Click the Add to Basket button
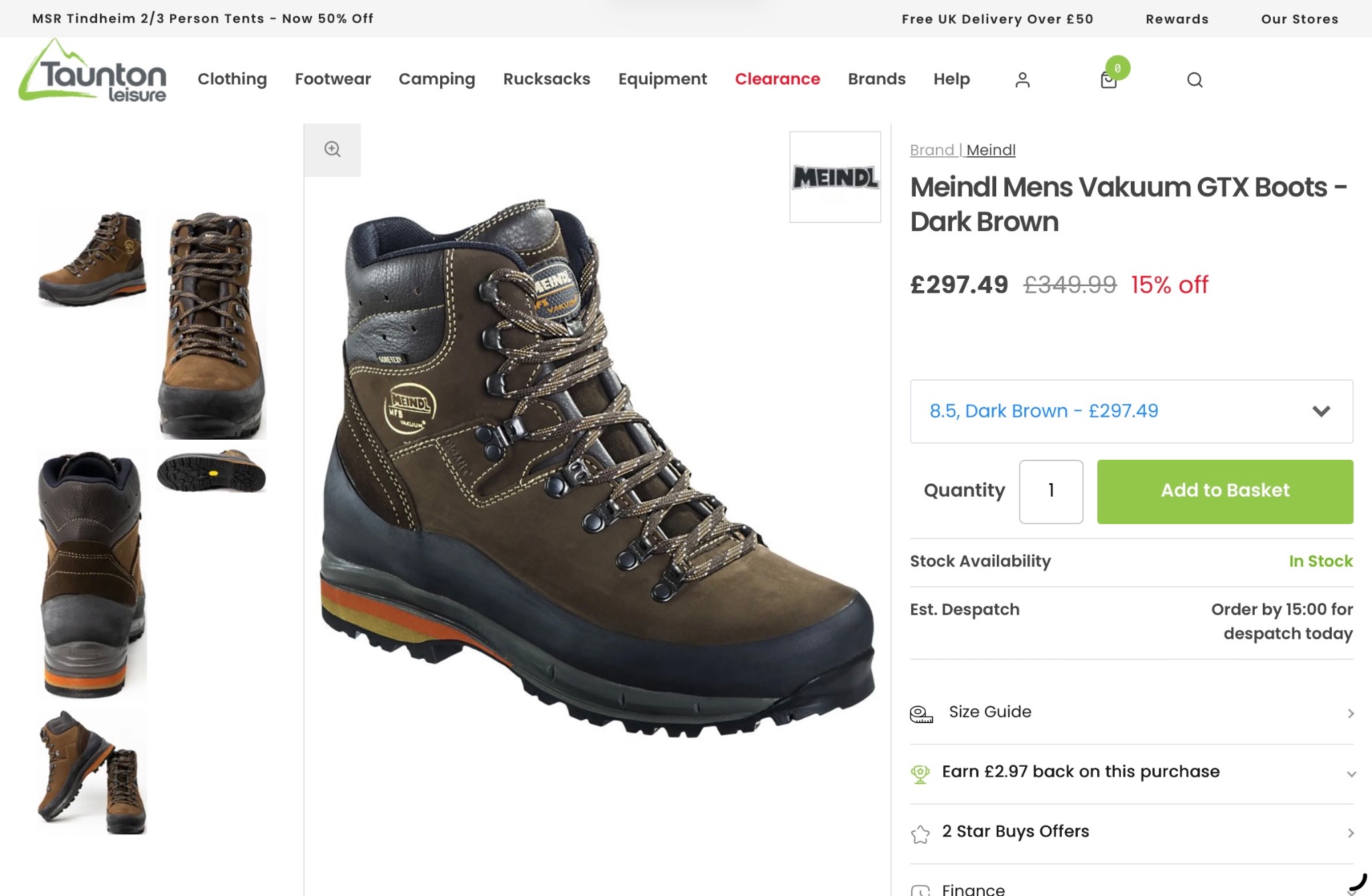 (1225, 491)
